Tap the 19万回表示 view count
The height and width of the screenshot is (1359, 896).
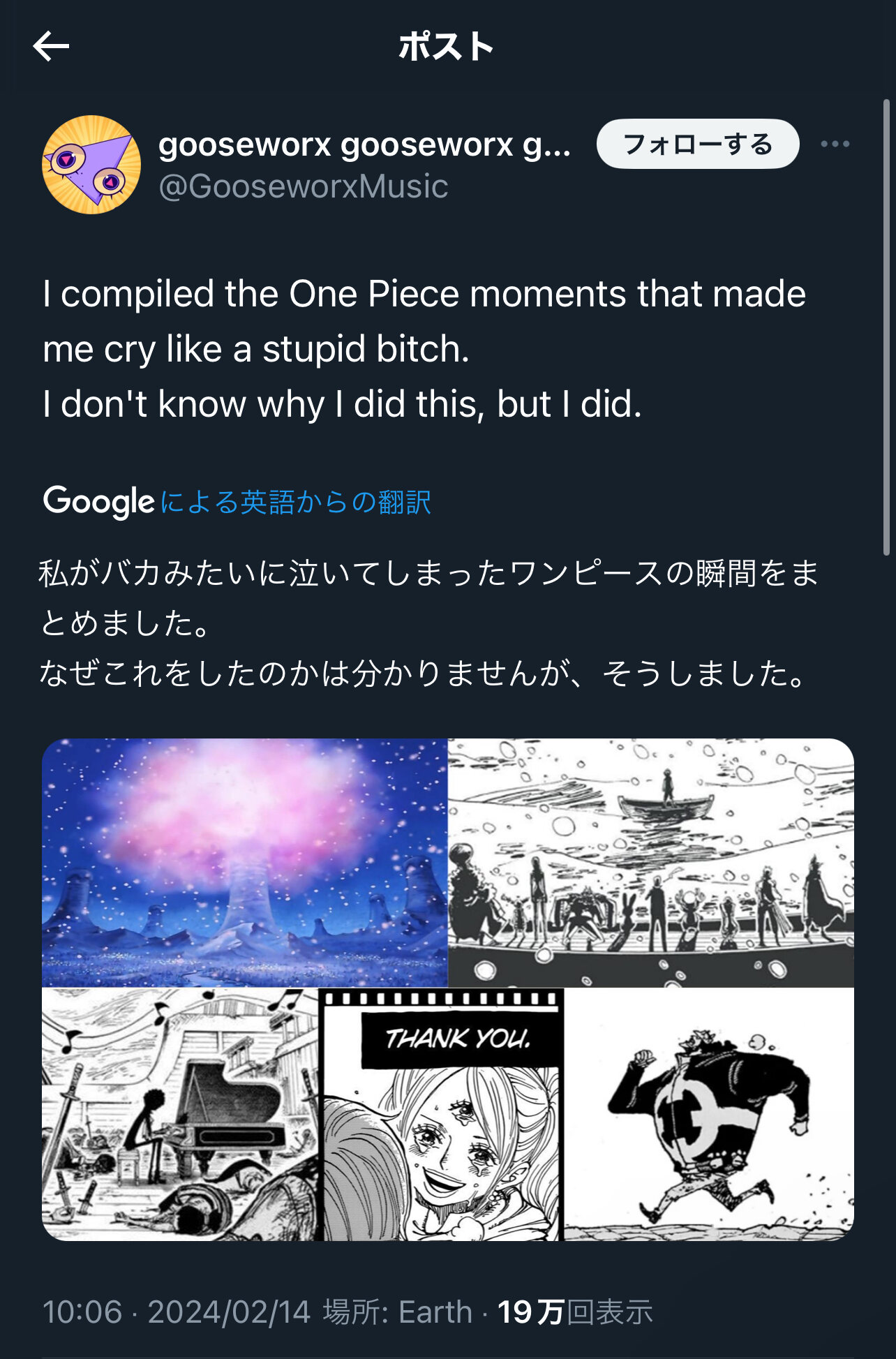click(x=575, y=1312)
